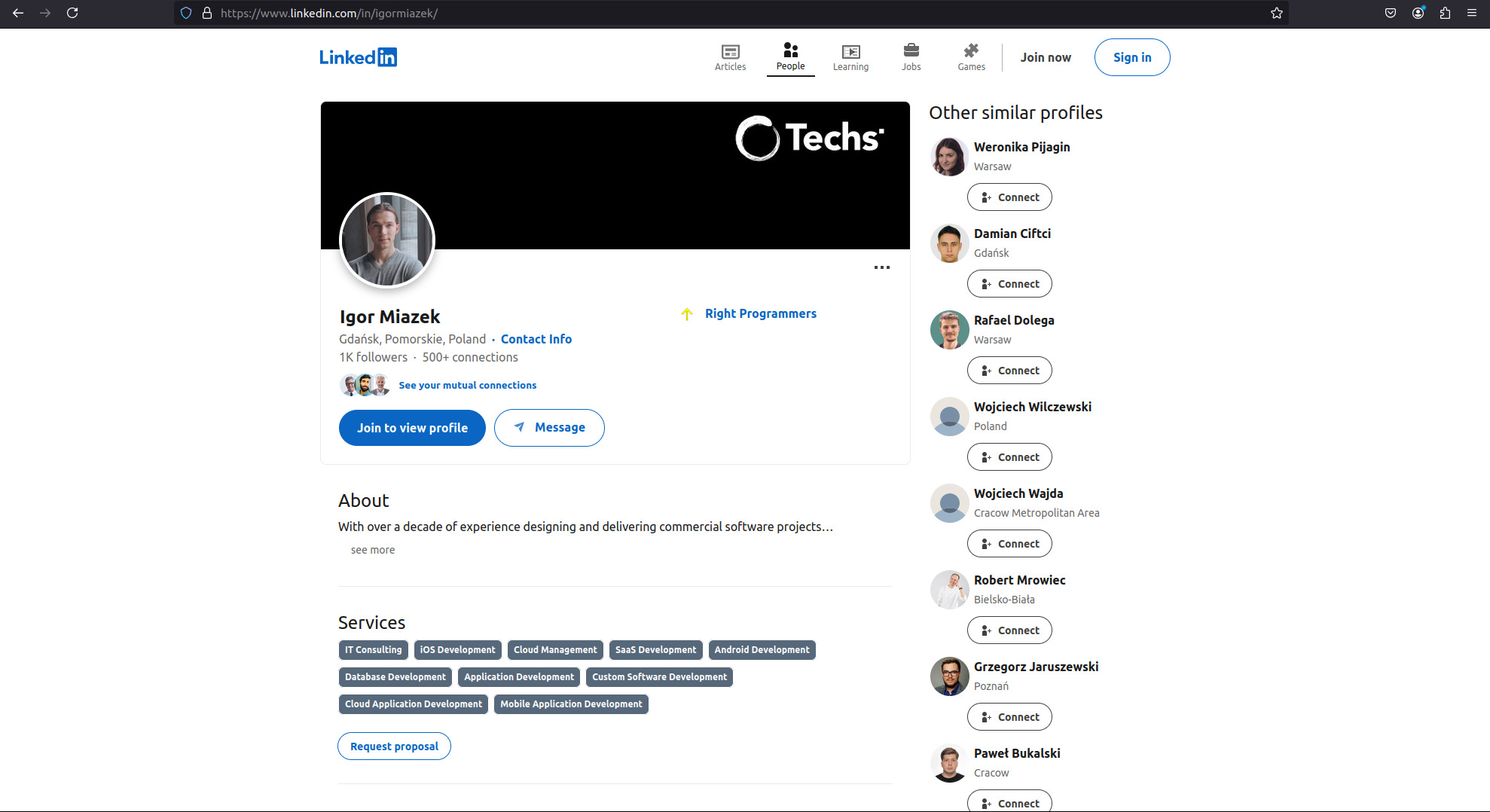Connect with Weronika Pijagin

click(x=1009, y=197)
